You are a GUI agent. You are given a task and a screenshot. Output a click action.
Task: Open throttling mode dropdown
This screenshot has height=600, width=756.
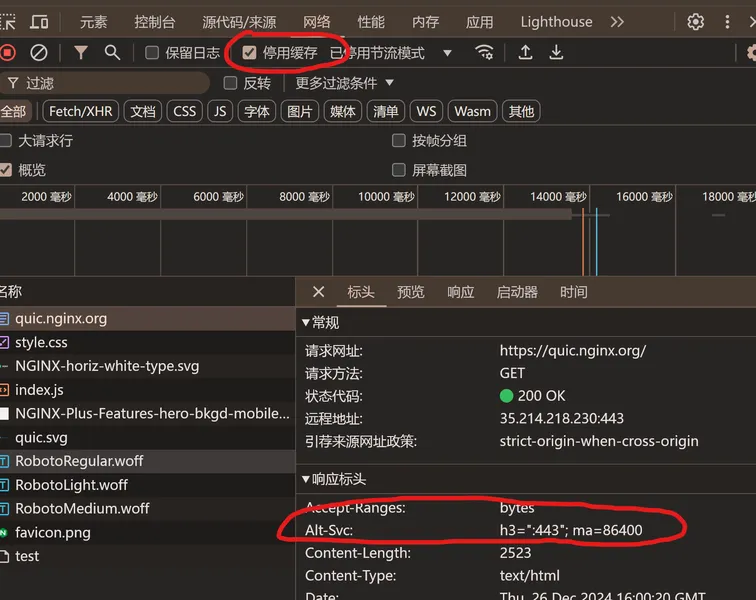[391, 53]
